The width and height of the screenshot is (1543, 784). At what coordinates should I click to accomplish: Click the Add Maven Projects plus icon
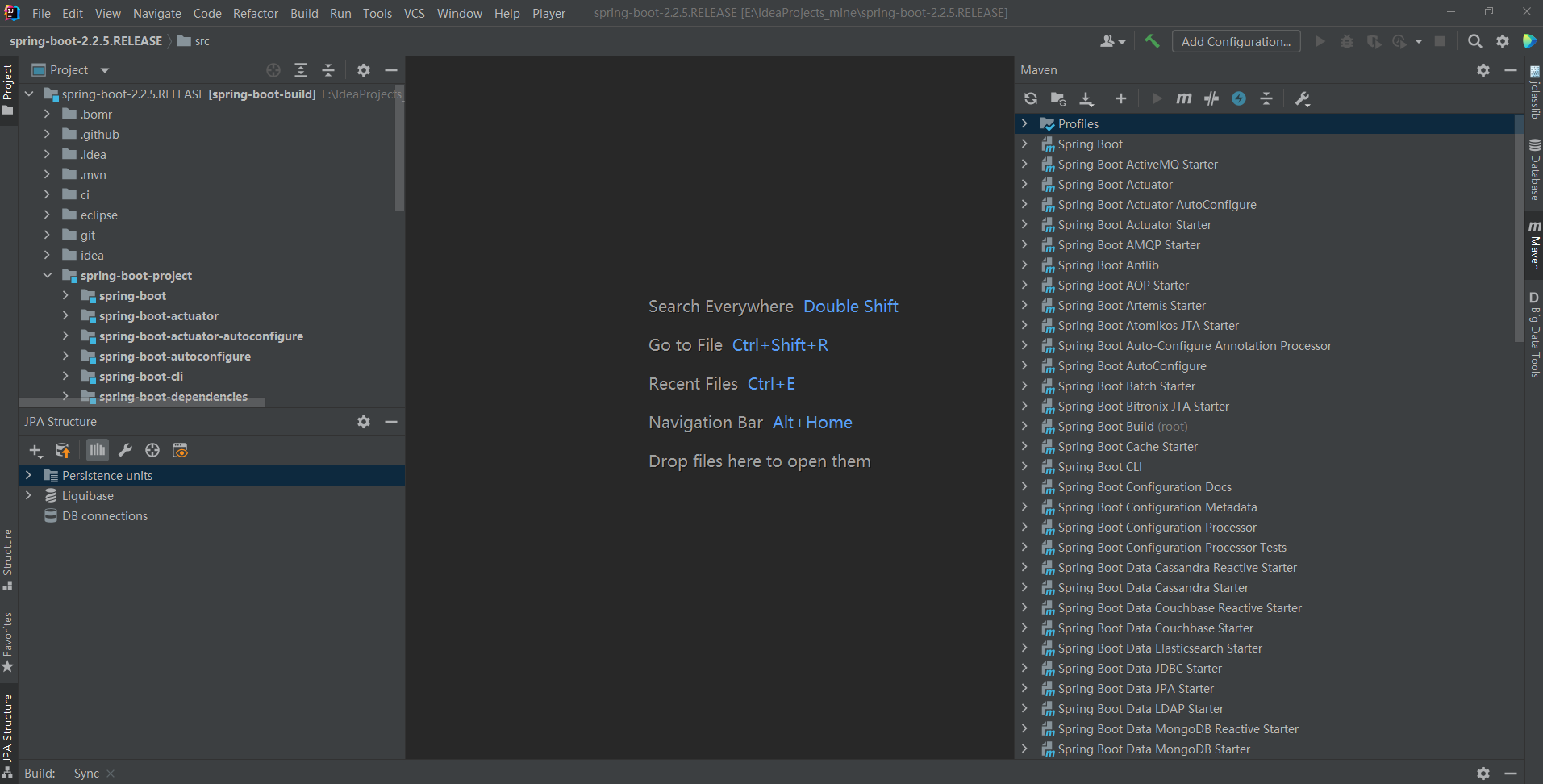point(1121,98)
